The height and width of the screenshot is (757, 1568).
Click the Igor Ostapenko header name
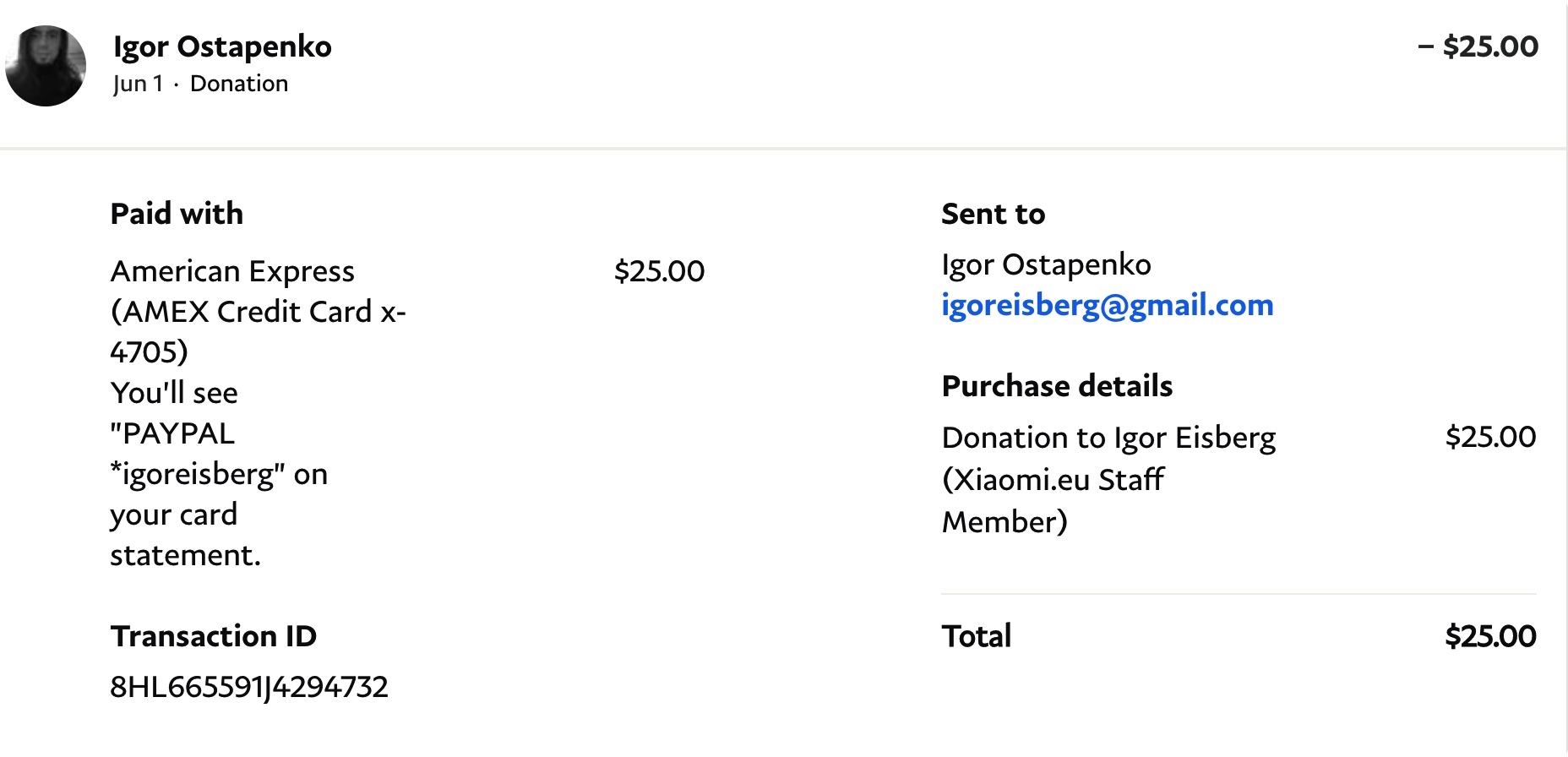222,46
